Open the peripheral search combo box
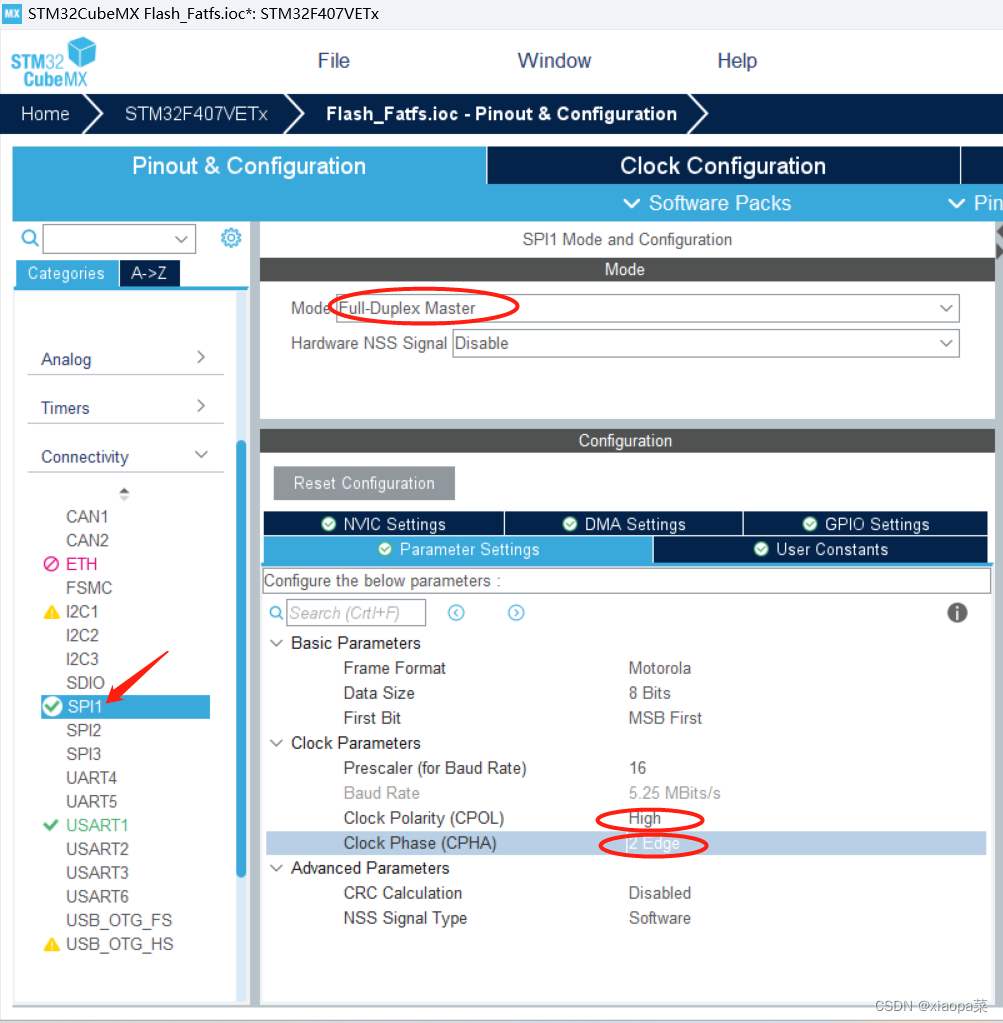Viewport: 1003px width, 1023px height. click(x=119, y=239)
